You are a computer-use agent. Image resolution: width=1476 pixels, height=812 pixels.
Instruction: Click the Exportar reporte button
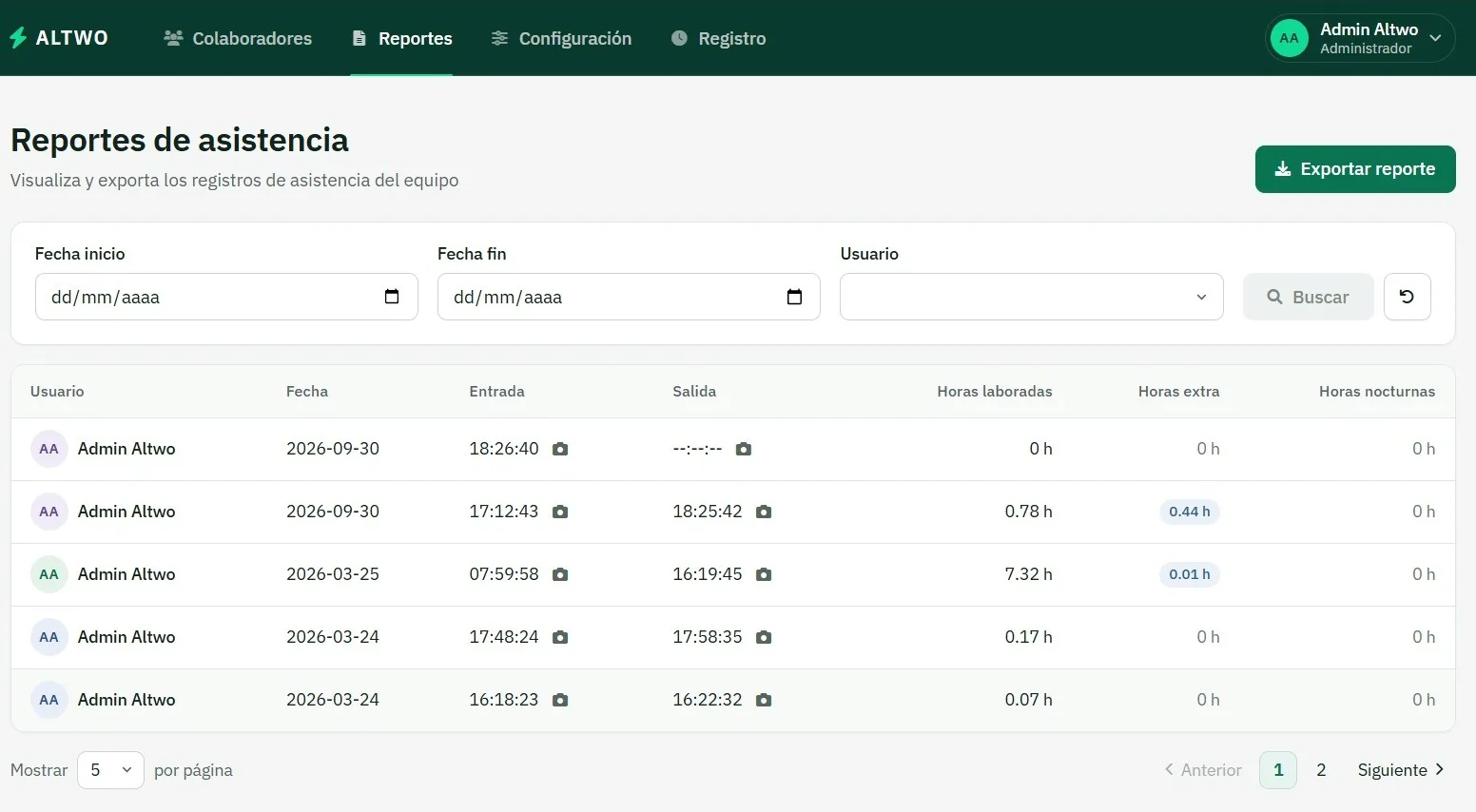[x=1355, y=169]
